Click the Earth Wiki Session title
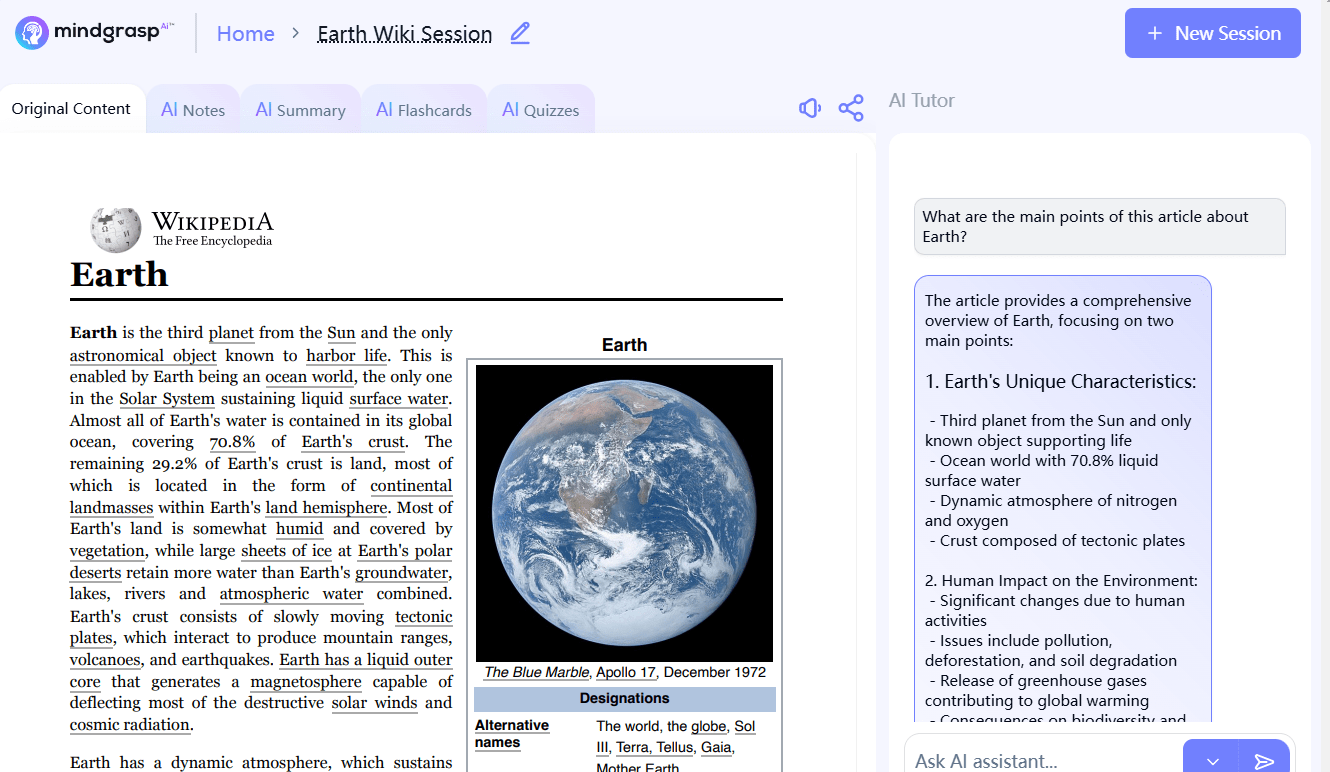This screenshot has height=772, width=1330. [404, 34]
